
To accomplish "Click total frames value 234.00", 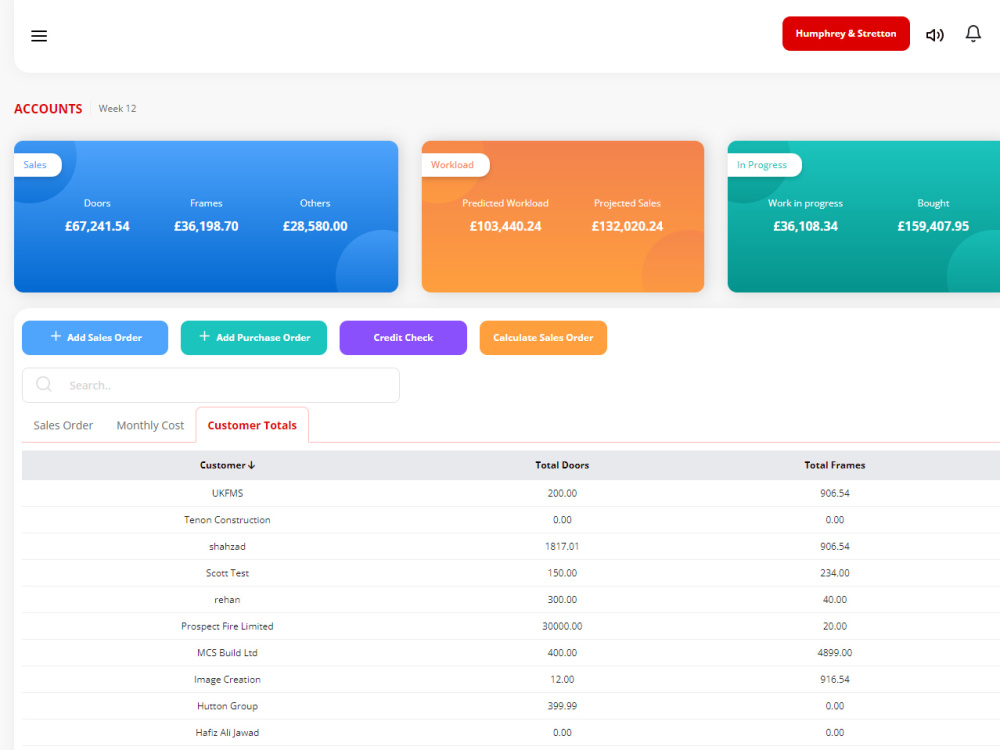I will click(834, 573).
